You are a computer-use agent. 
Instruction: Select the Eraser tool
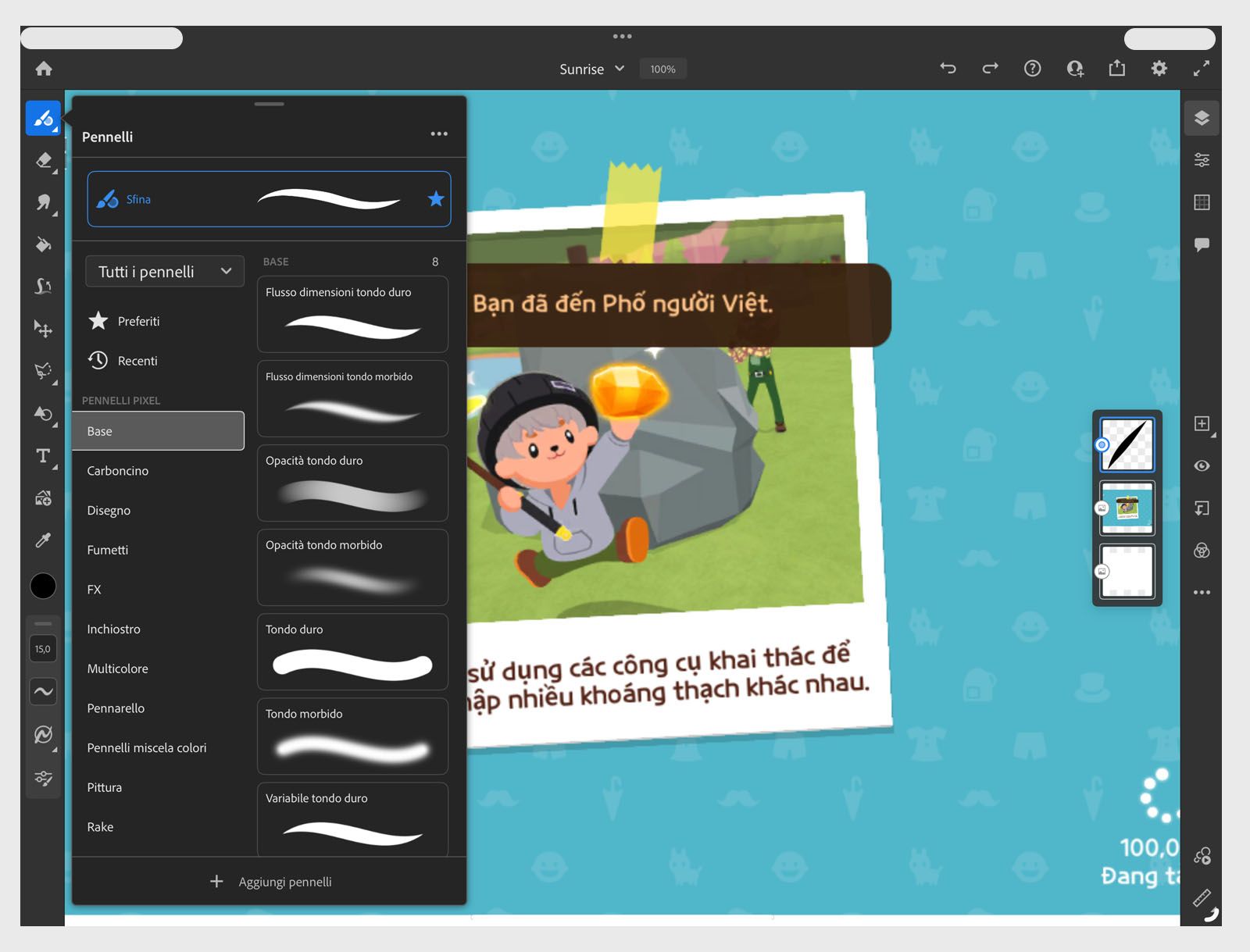coord(43,160)
